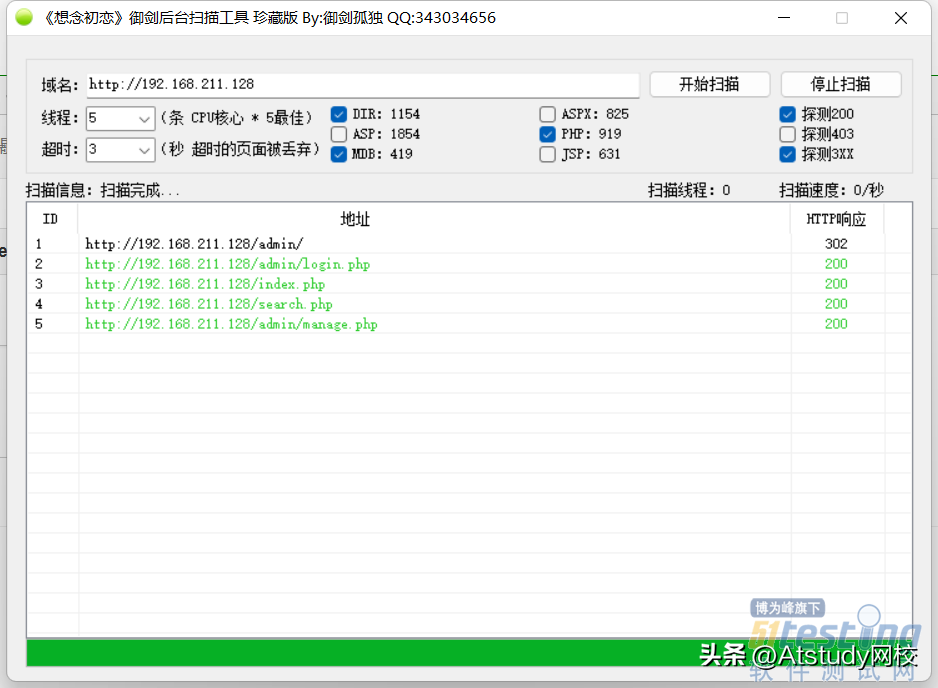Click the green app icon in title bar
The height and width of the screenshot is (688, 938).
tap(24, 18)
